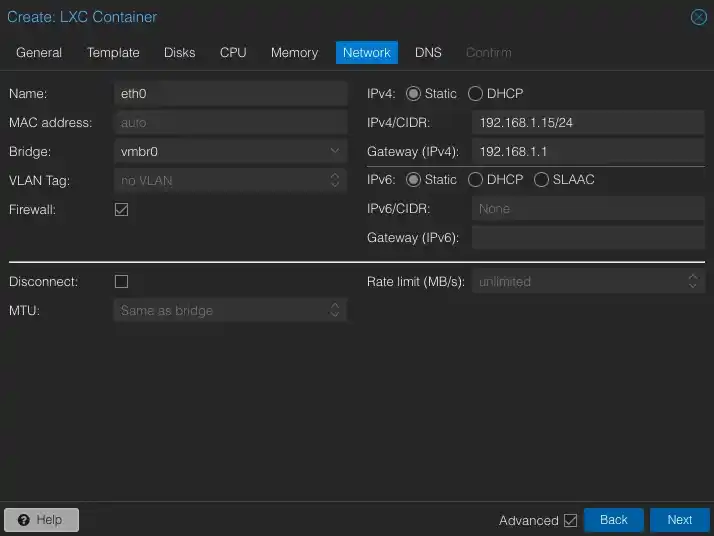Viewport: 714px width, 536px height.
Task: Select IPv4 DHCP radio button
Action: 475,94
